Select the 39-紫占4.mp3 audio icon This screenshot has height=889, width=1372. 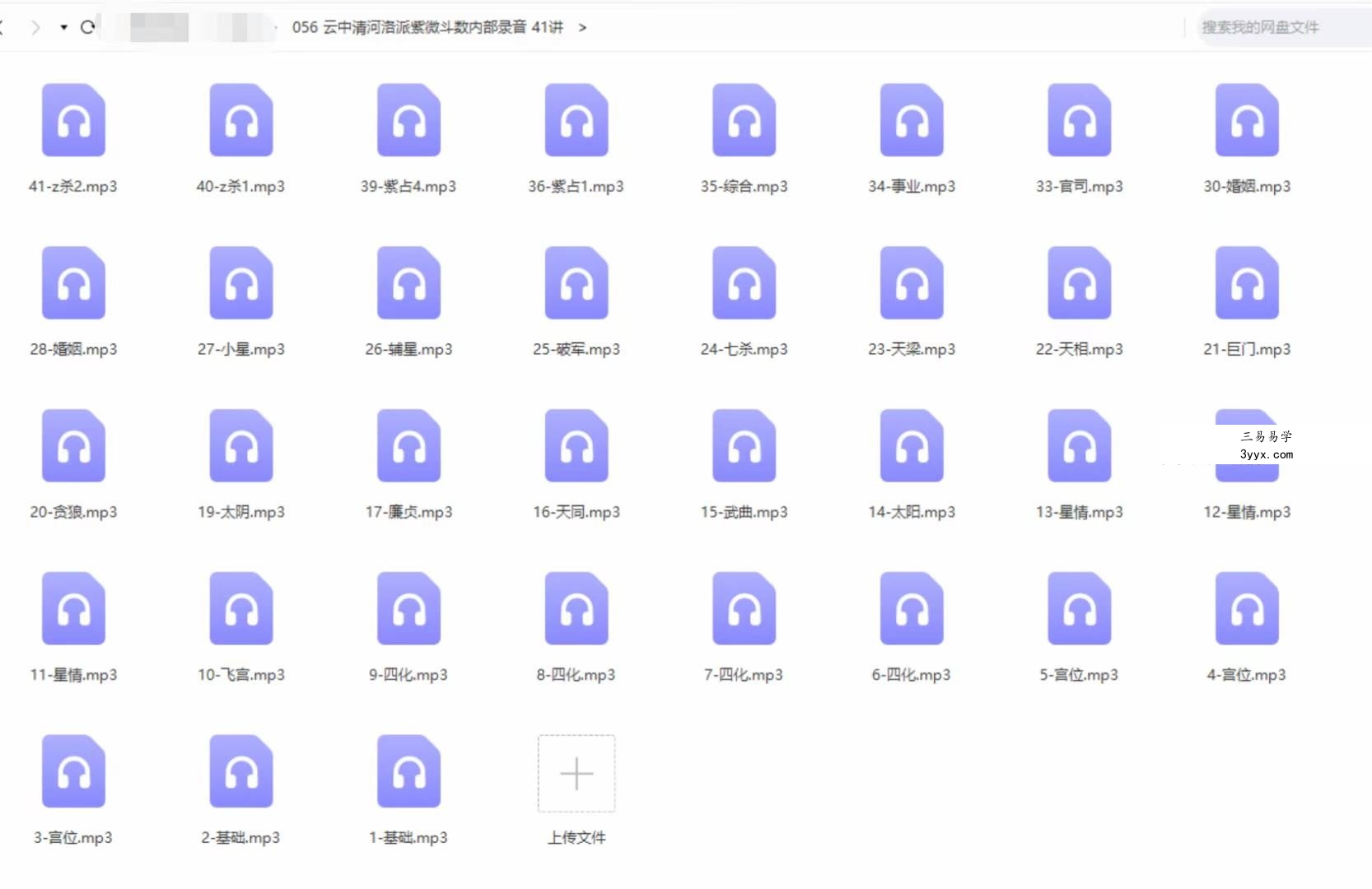point(408,120)
